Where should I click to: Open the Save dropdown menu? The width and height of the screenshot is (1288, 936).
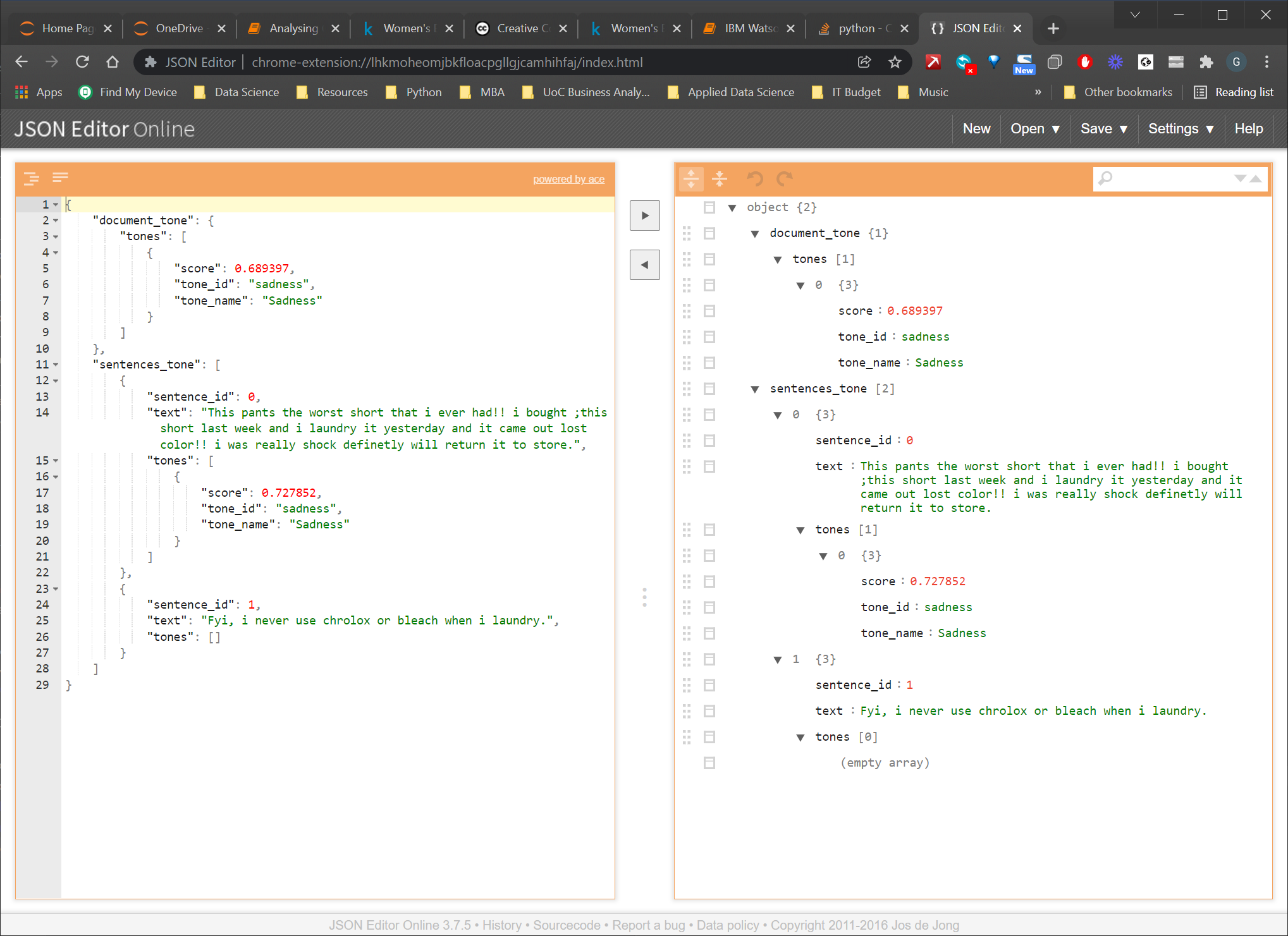point(1104,129)
